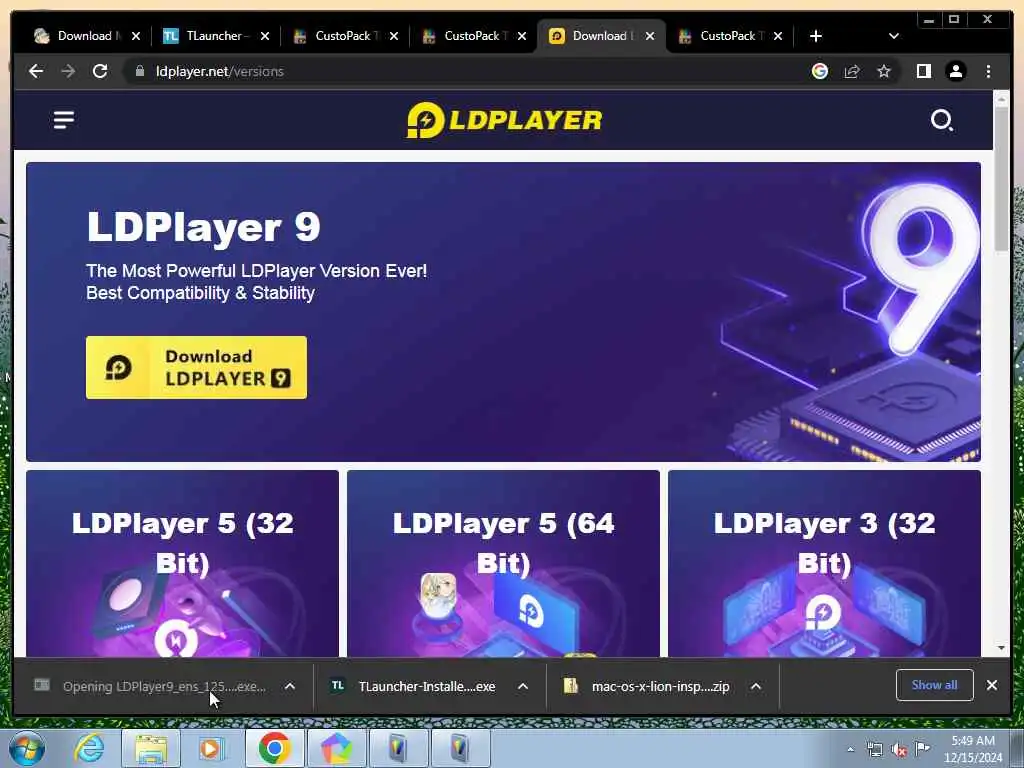This screenshot has width=1024, height=768.
Task: Click the muted volume tray icon
Action: click(899, 750)
